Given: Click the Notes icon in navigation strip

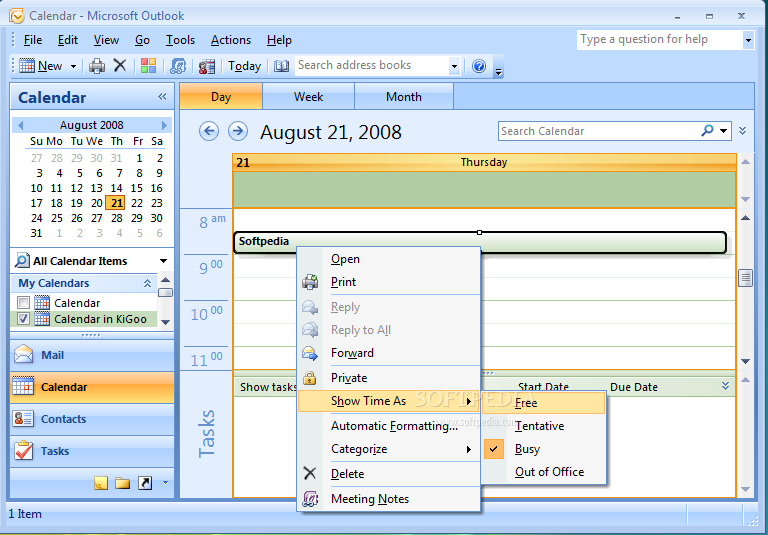Looking at the screenshot, I should coord(101,483).
